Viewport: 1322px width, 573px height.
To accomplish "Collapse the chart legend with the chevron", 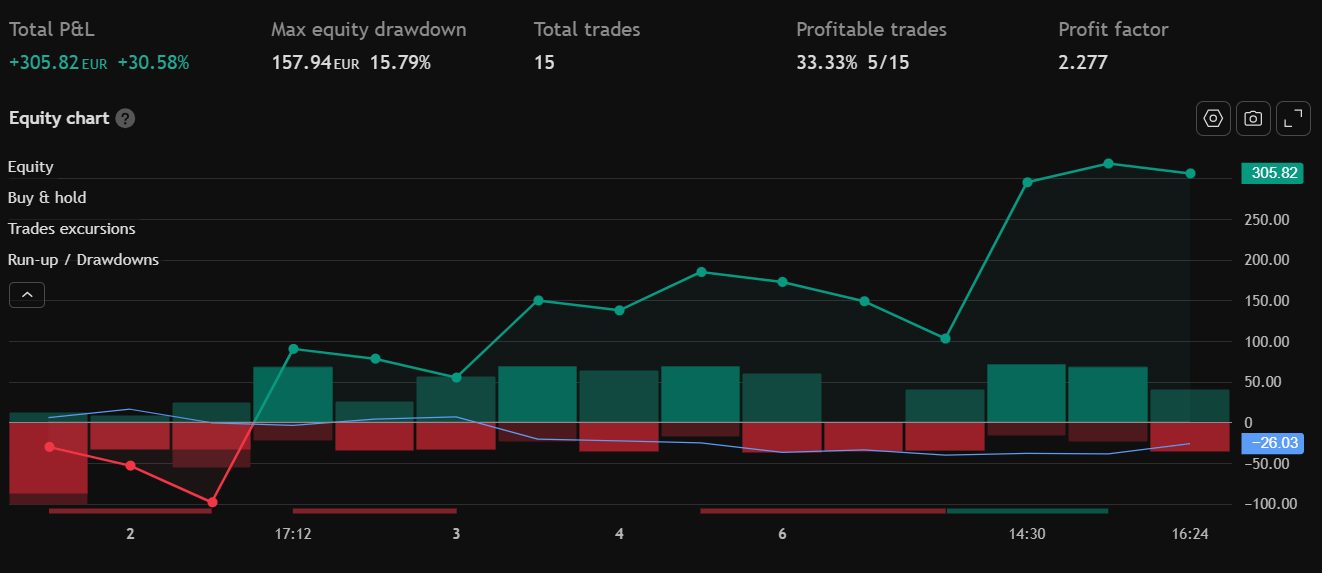I will pyautogui.click(x=27, y=295).
